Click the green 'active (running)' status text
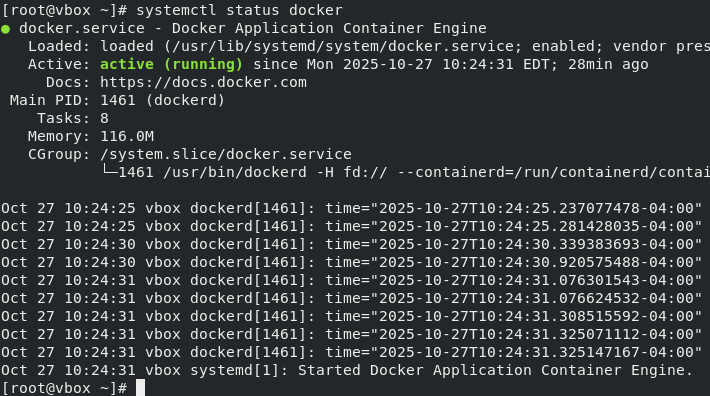 [x=171, y=64]
